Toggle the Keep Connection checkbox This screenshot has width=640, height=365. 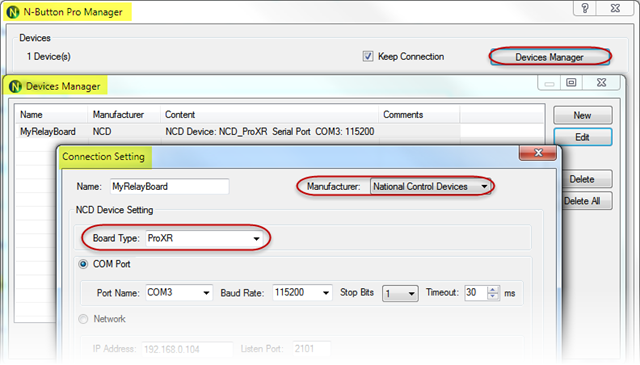pos(368,56)
